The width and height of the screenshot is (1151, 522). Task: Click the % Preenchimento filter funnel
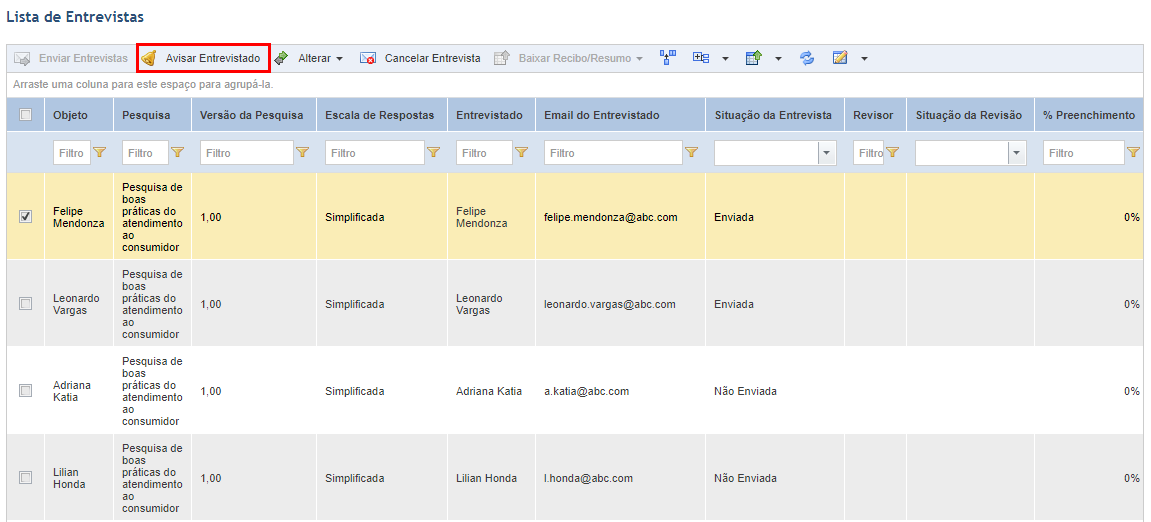pyautogui.click(x=1133, y=153)
